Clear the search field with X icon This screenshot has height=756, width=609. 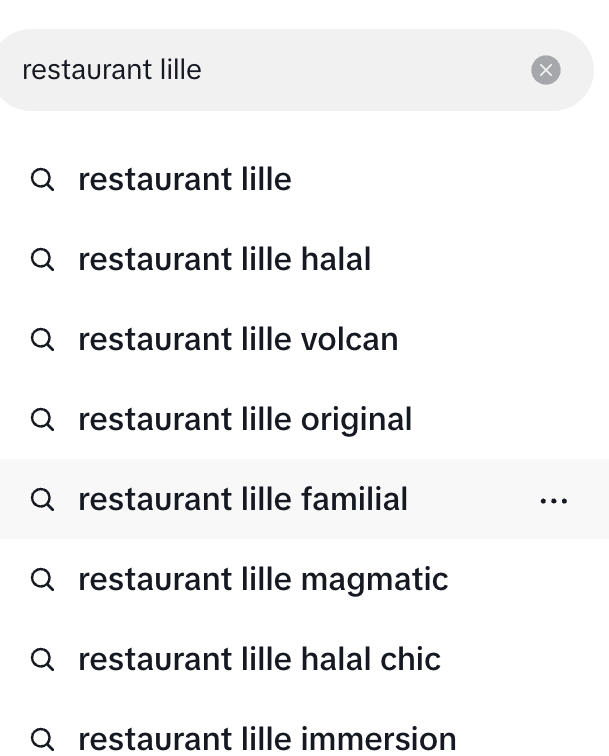click(x=545, y=70)
